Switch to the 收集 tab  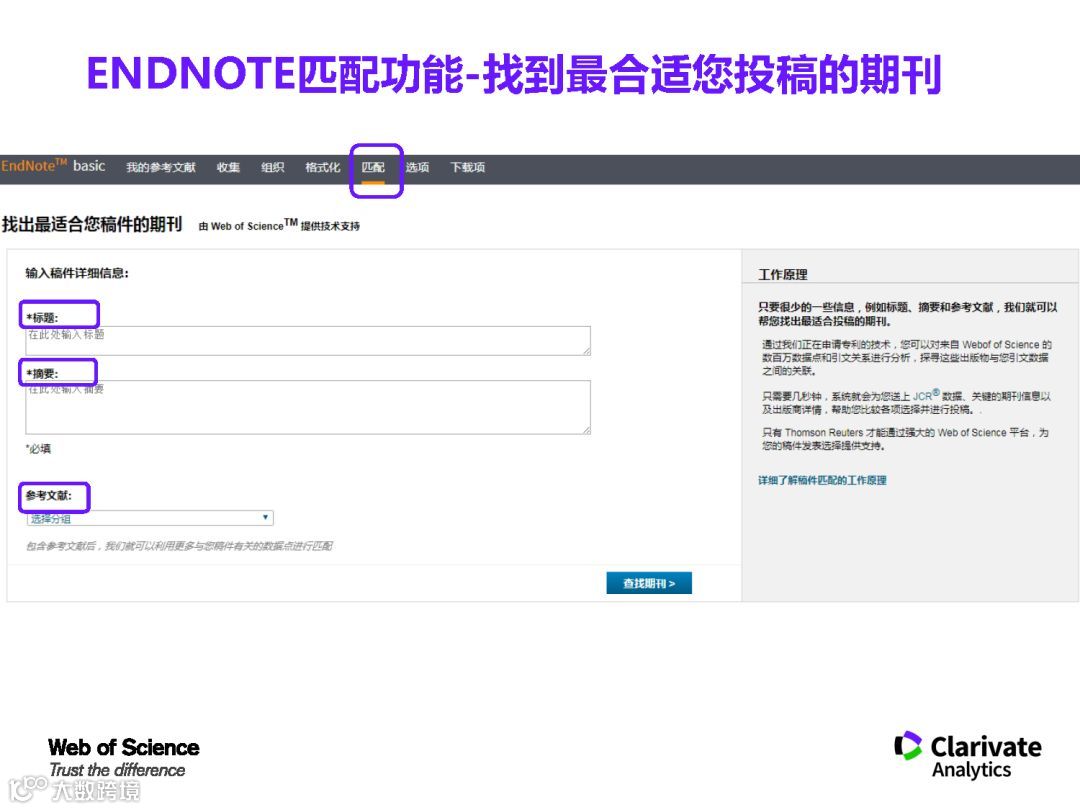click(228, 167)
